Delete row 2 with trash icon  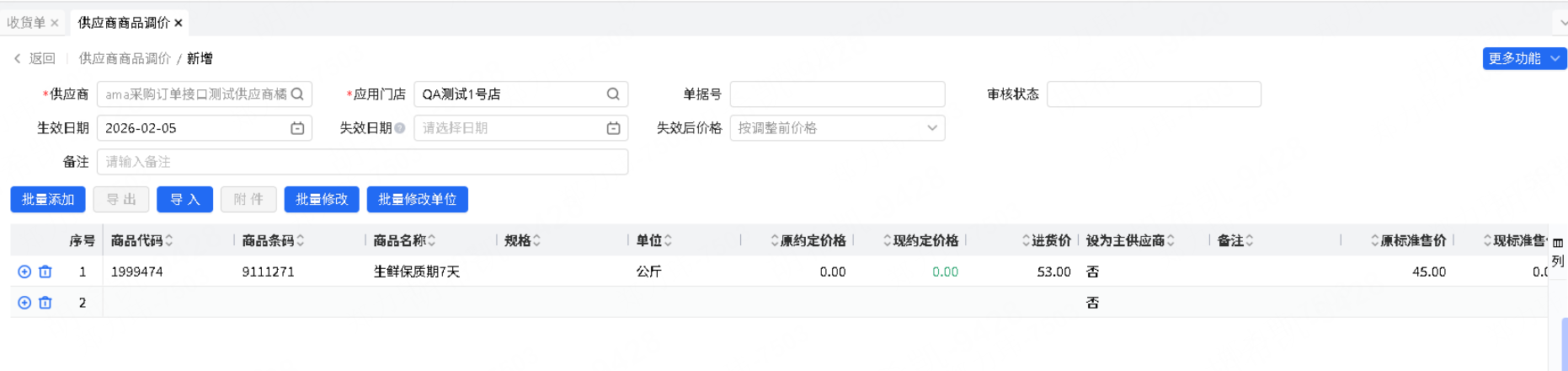click(x=45, y=303)
